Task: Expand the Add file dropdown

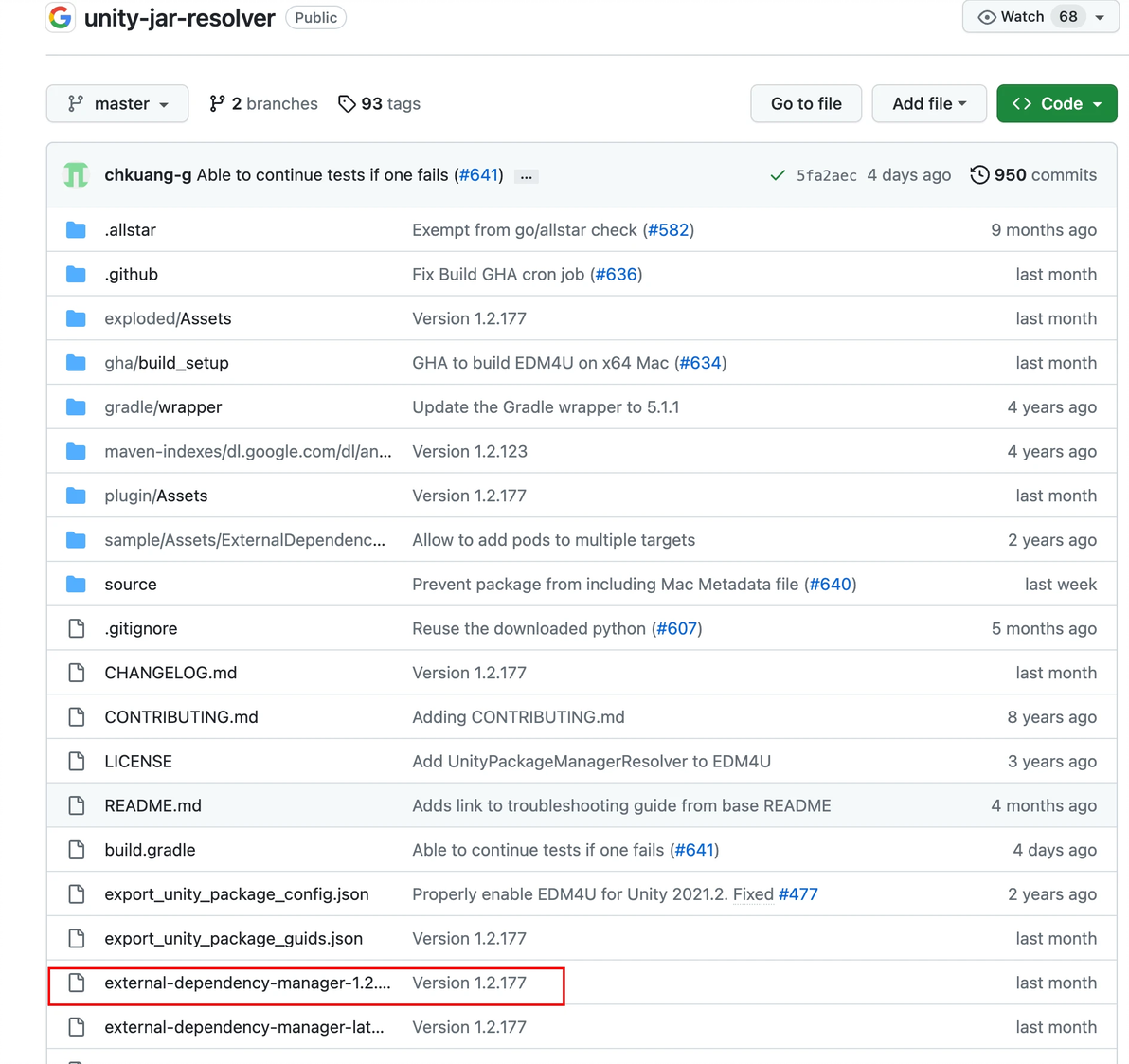Action: (x=928, y=104)
